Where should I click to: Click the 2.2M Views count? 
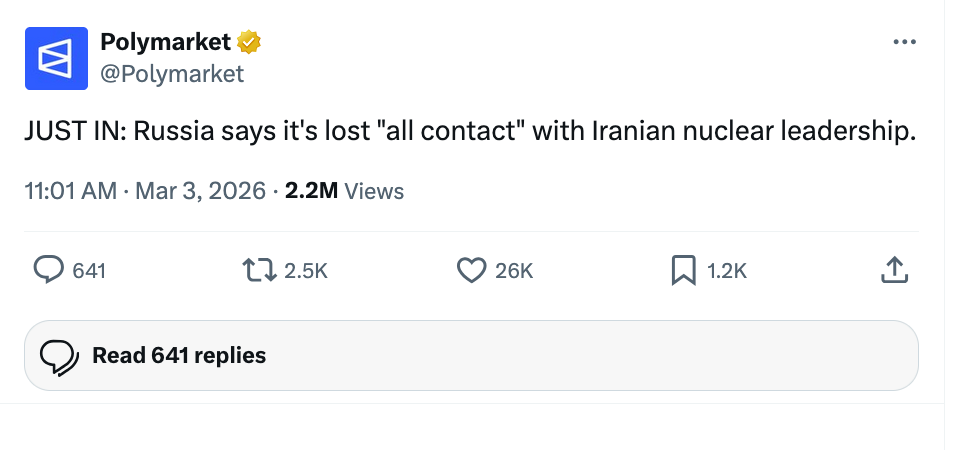tap(344, 190)
